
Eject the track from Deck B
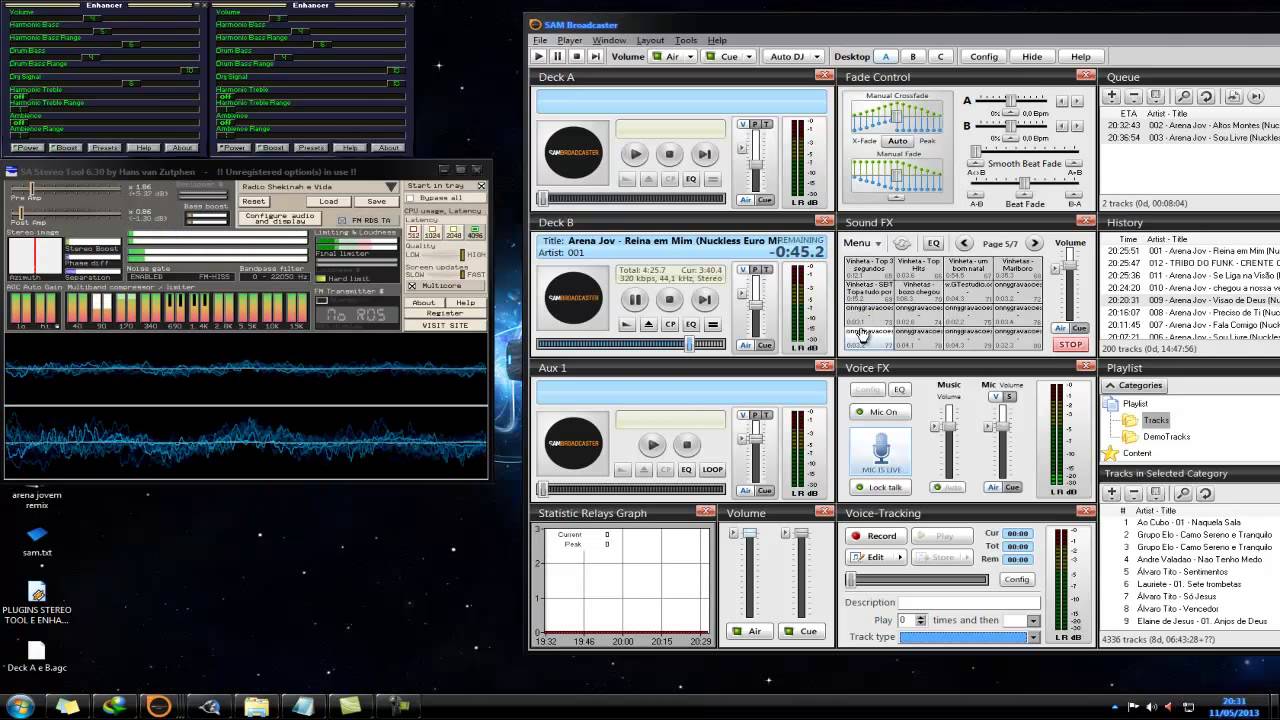648,325
